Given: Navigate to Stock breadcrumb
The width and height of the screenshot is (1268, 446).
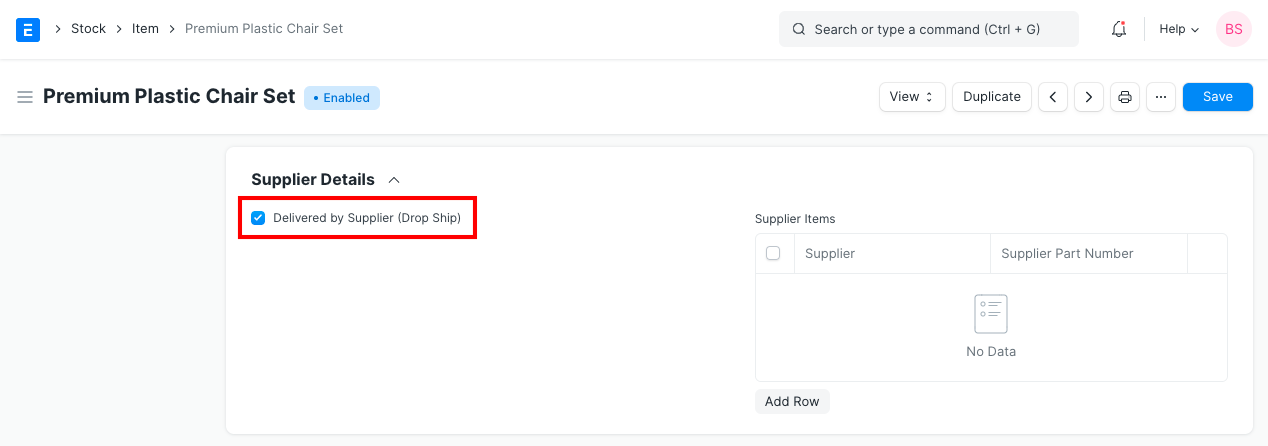Looking at the screenshot, I should pos(88,29).
